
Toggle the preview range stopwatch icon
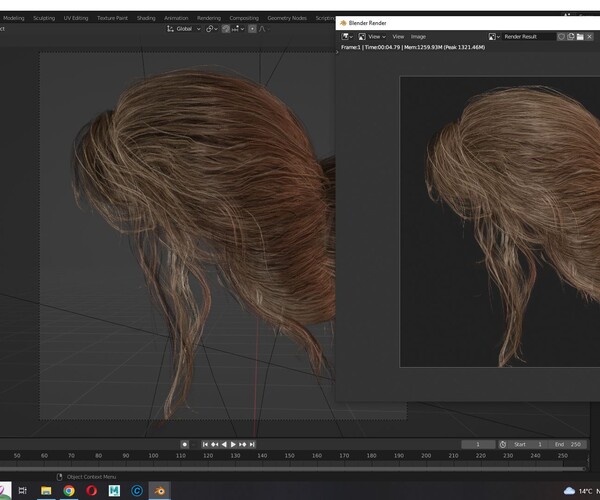coord(503,445)
